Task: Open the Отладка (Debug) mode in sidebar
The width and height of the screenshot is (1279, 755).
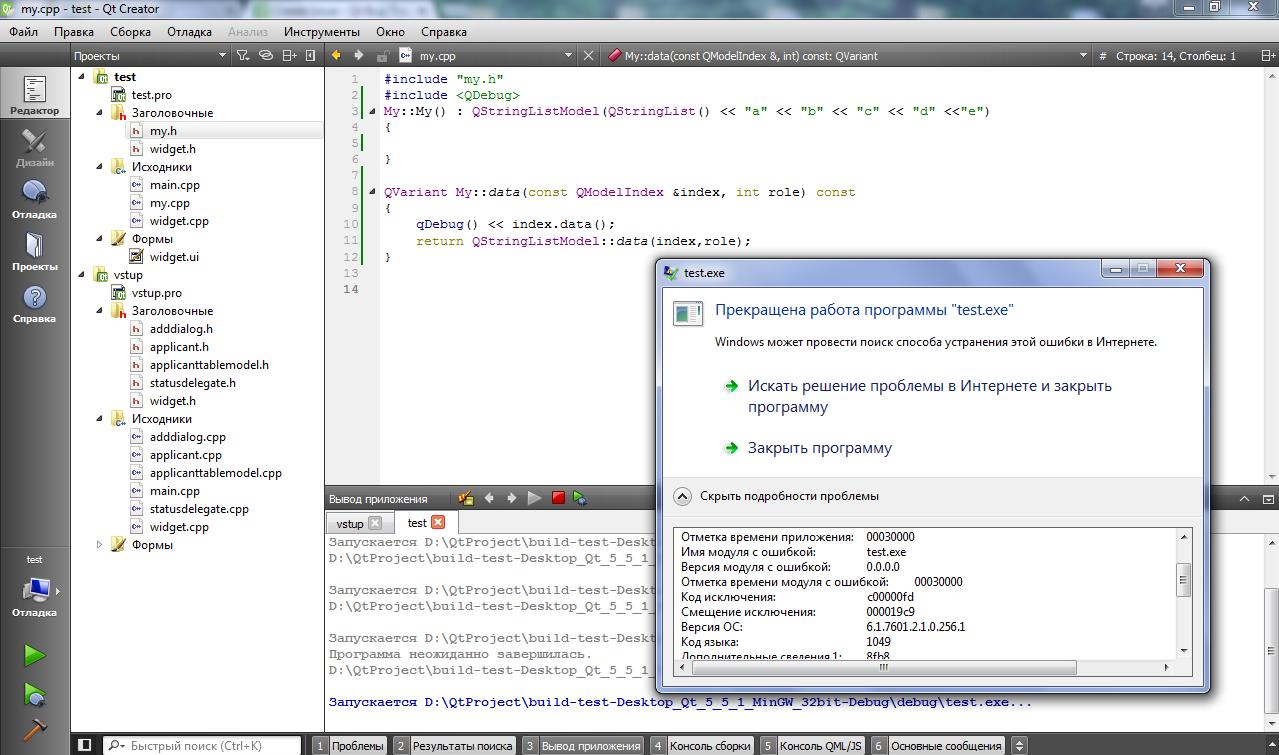Action: click(x=35, y=199)
